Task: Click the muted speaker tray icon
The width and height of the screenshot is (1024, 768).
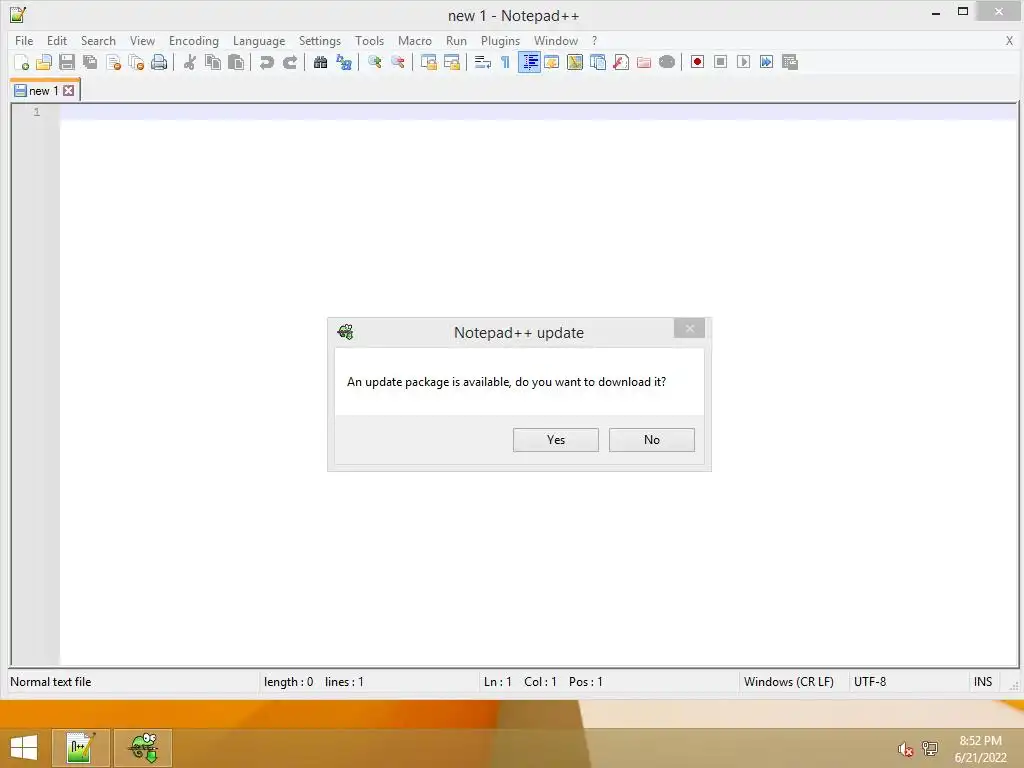Action: 905,749
